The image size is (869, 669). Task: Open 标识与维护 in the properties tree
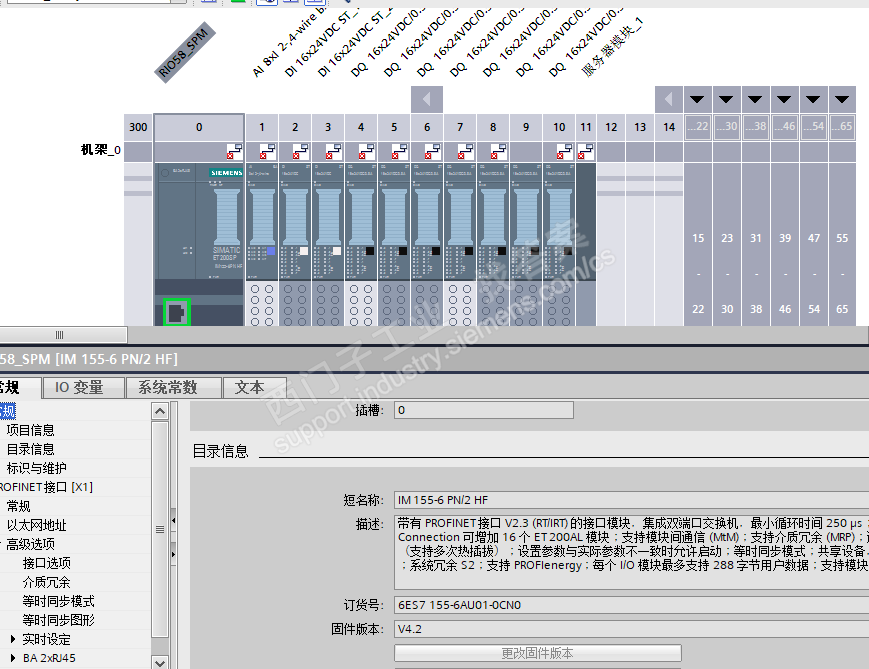pyautogui.click(x=37, y=468)
